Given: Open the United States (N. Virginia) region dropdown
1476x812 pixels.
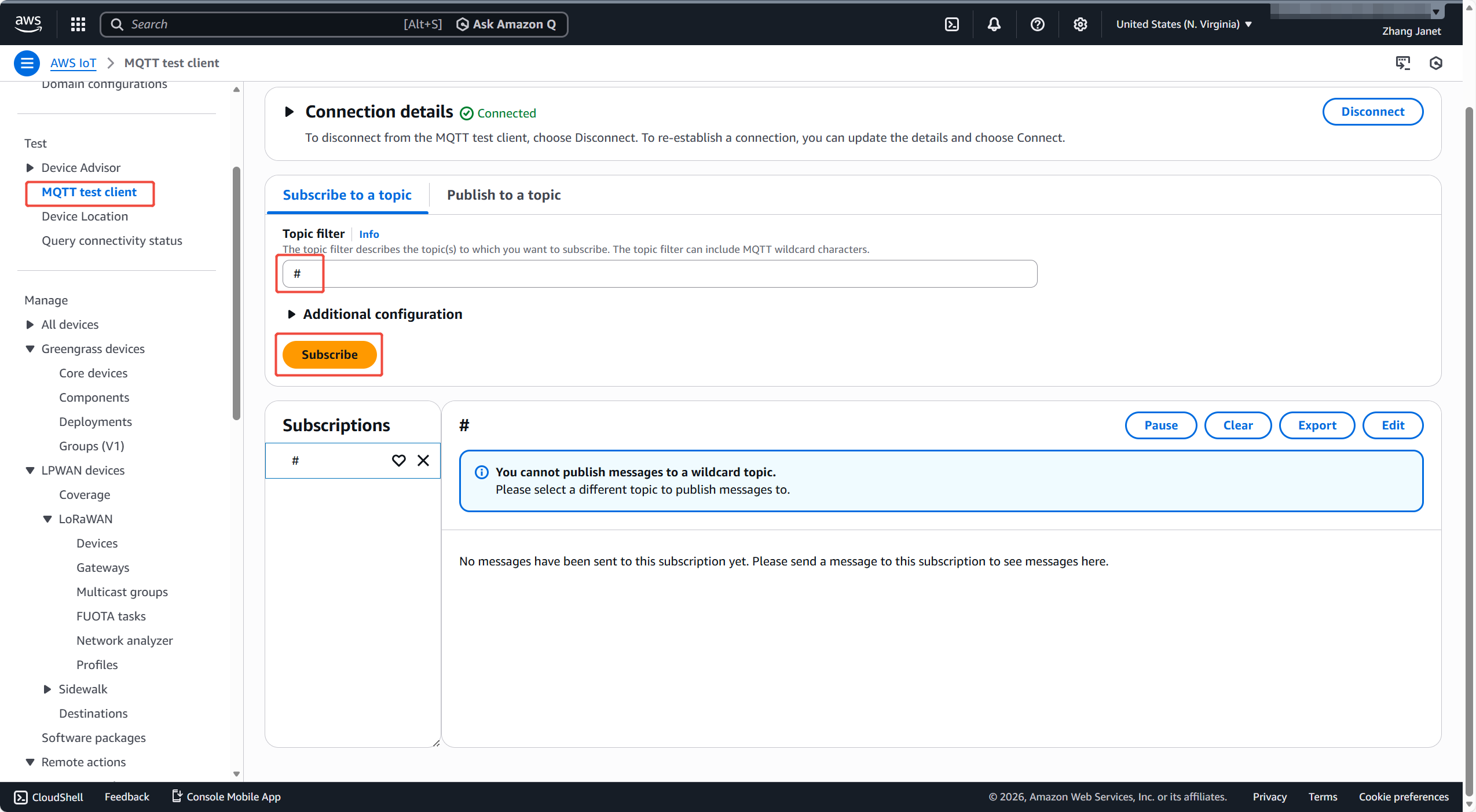Looking at the screenshot, I should pyautogui.click(x=1184, y=24).
